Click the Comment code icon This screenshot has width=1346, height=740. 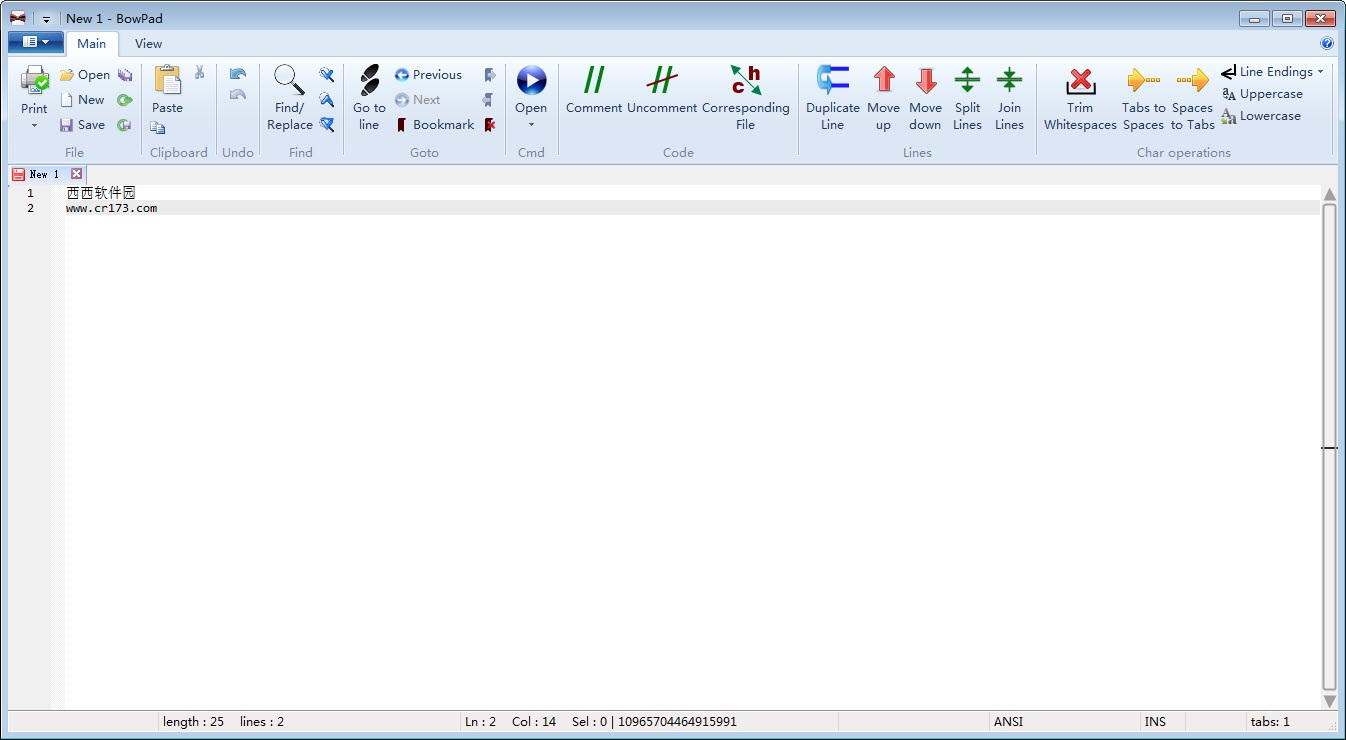click(x=594, y=81)
